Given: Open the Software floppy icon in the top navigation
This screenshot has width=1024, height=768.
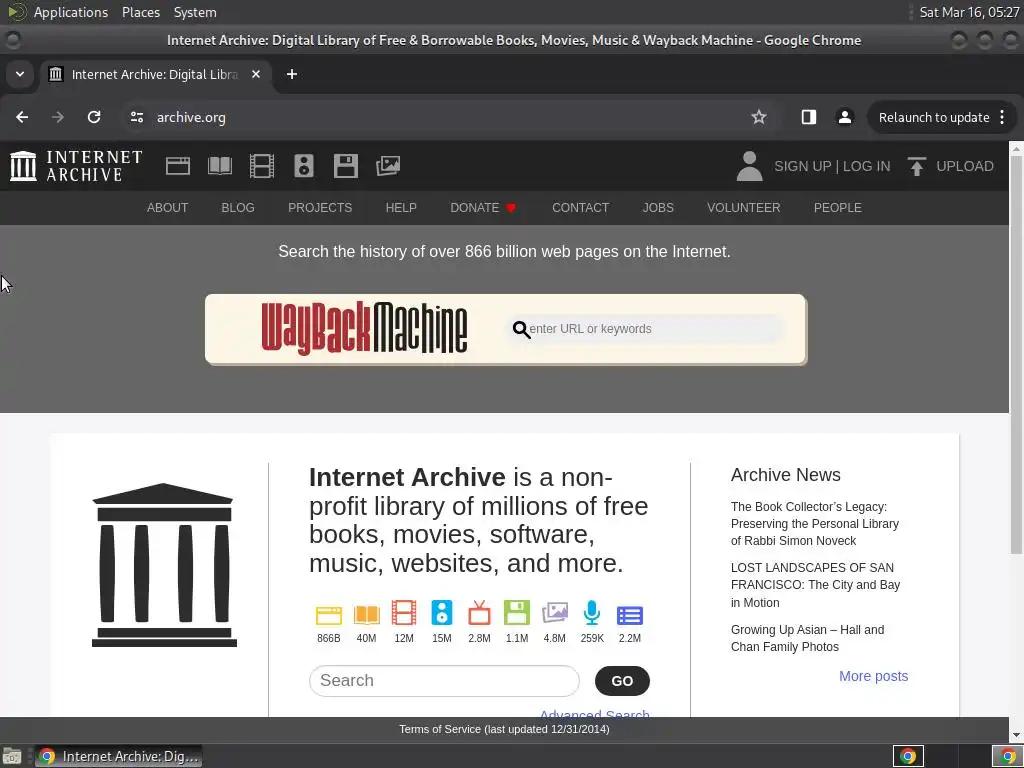Looking at the screenshot, I should (x=345, y=166).
